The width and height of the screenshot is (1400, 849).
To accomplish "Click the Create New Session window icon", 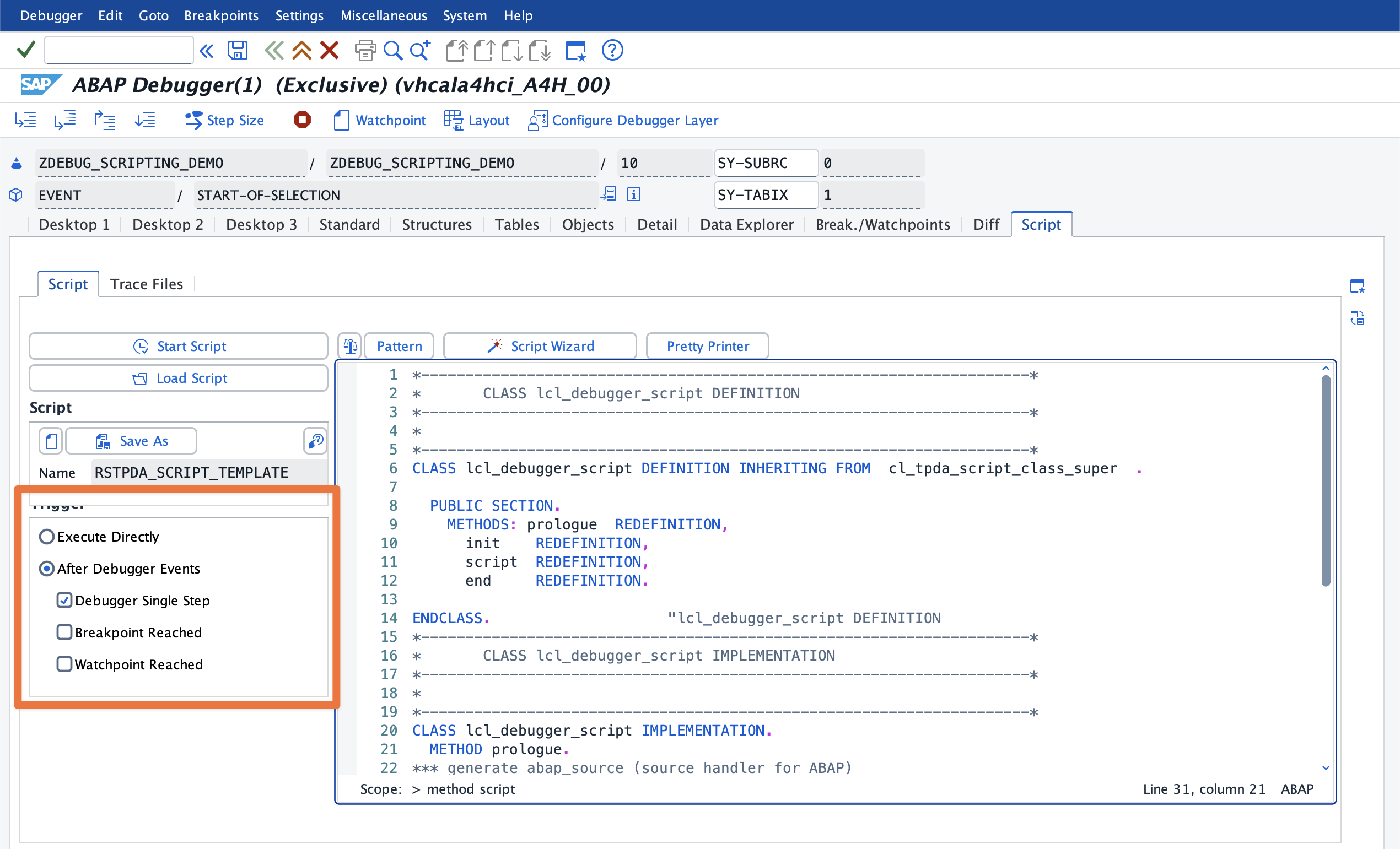I will coord(575,51).
